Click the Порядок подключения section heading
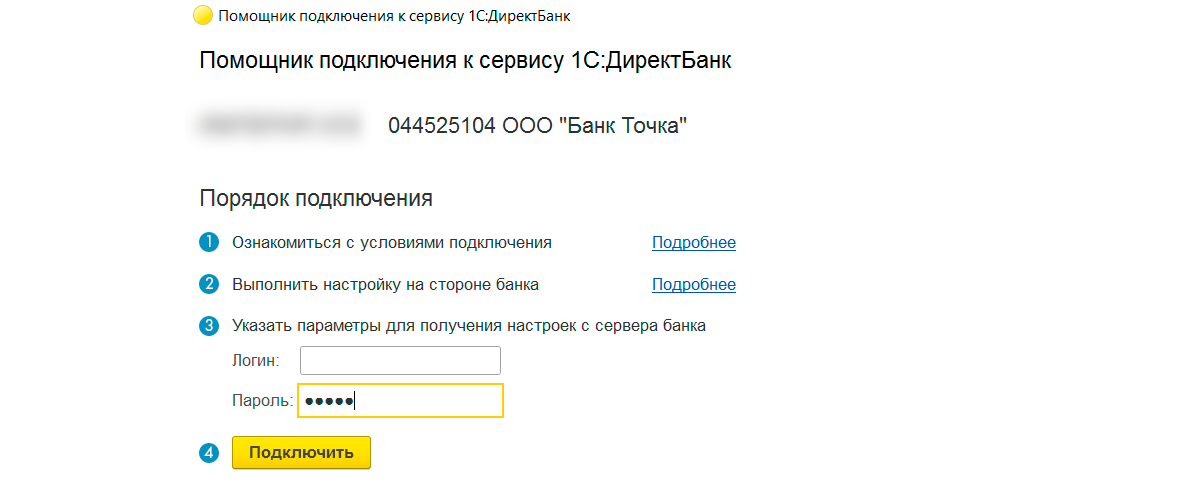 pos(316,198)
